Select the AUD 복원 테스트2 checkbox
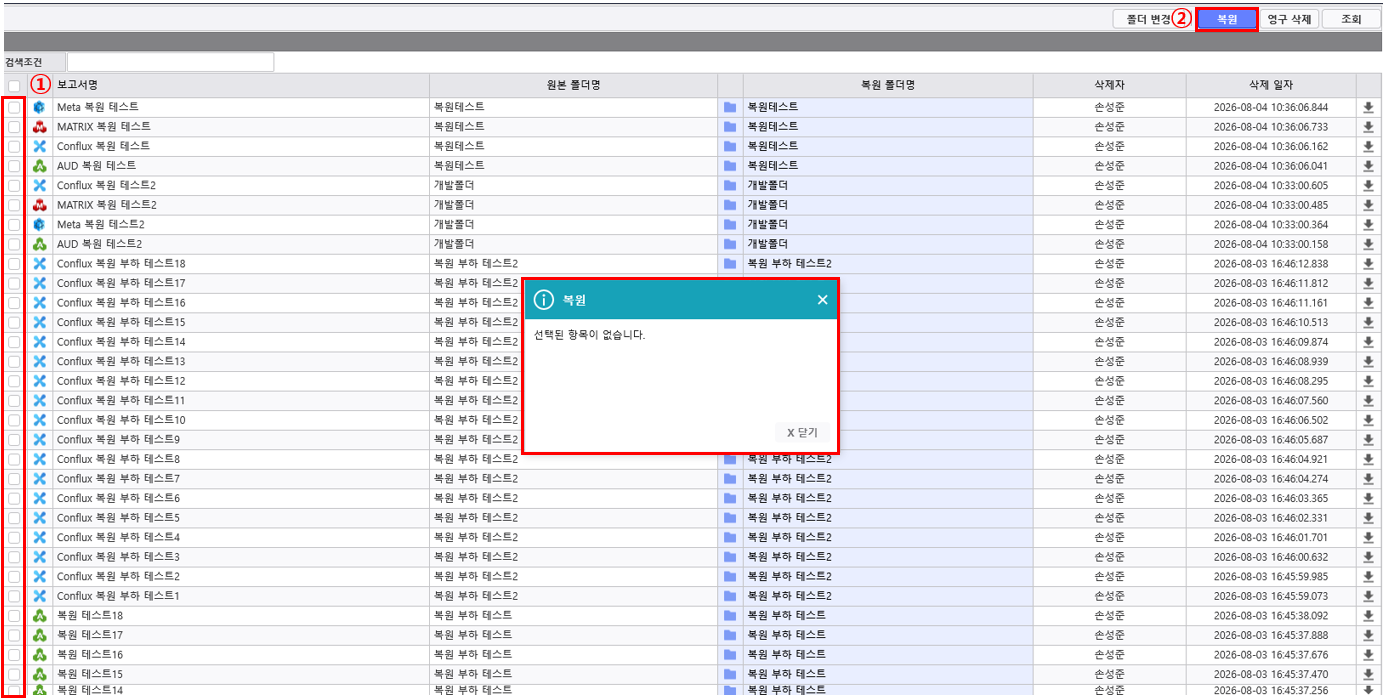Screen dimensions: 1383x698 [x=14, y=244]
